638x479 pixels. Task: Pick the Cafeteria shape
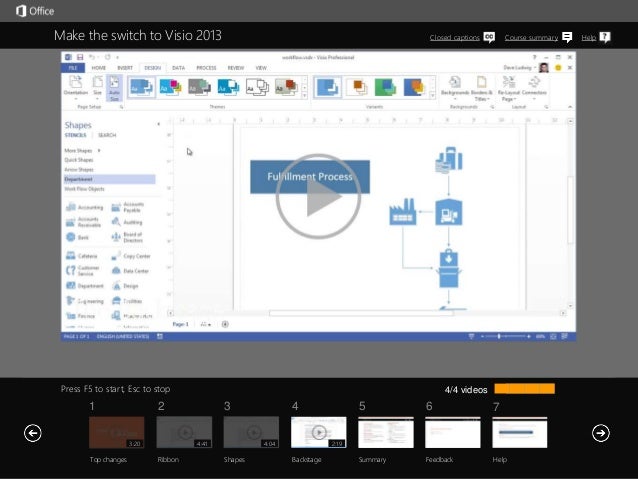point(82,256)
